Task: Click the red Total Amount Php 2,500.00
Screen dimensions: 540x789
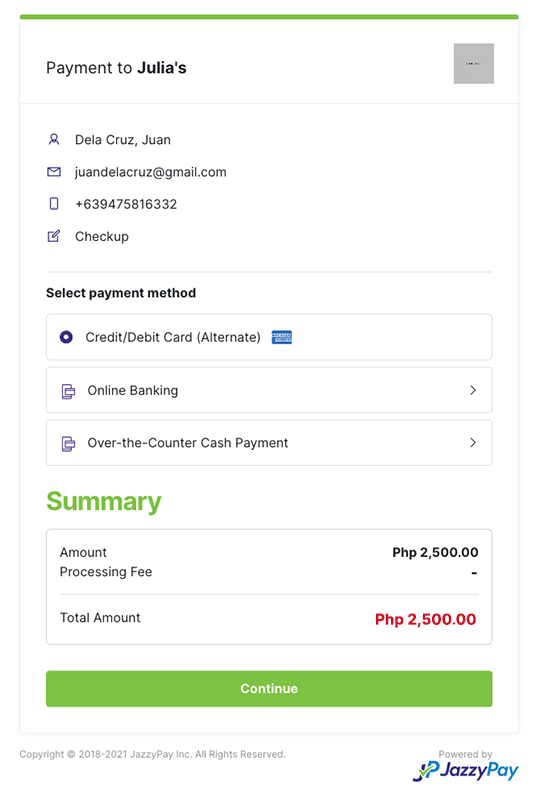Action: 425,619
